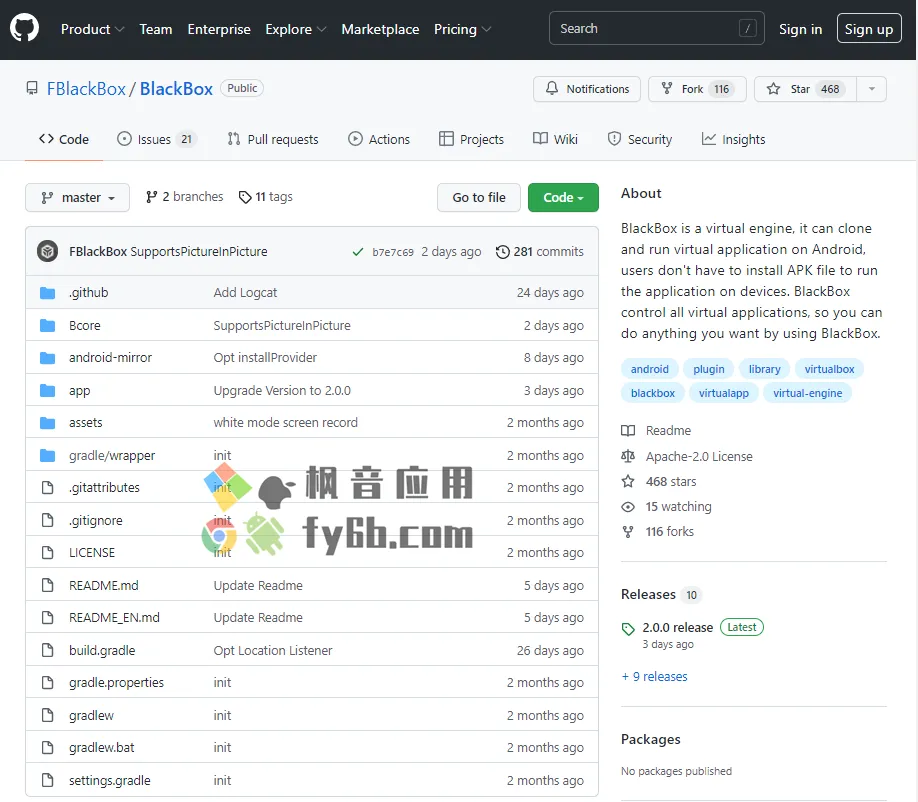Click the virtual-engine topic tag

pos(807,393)
